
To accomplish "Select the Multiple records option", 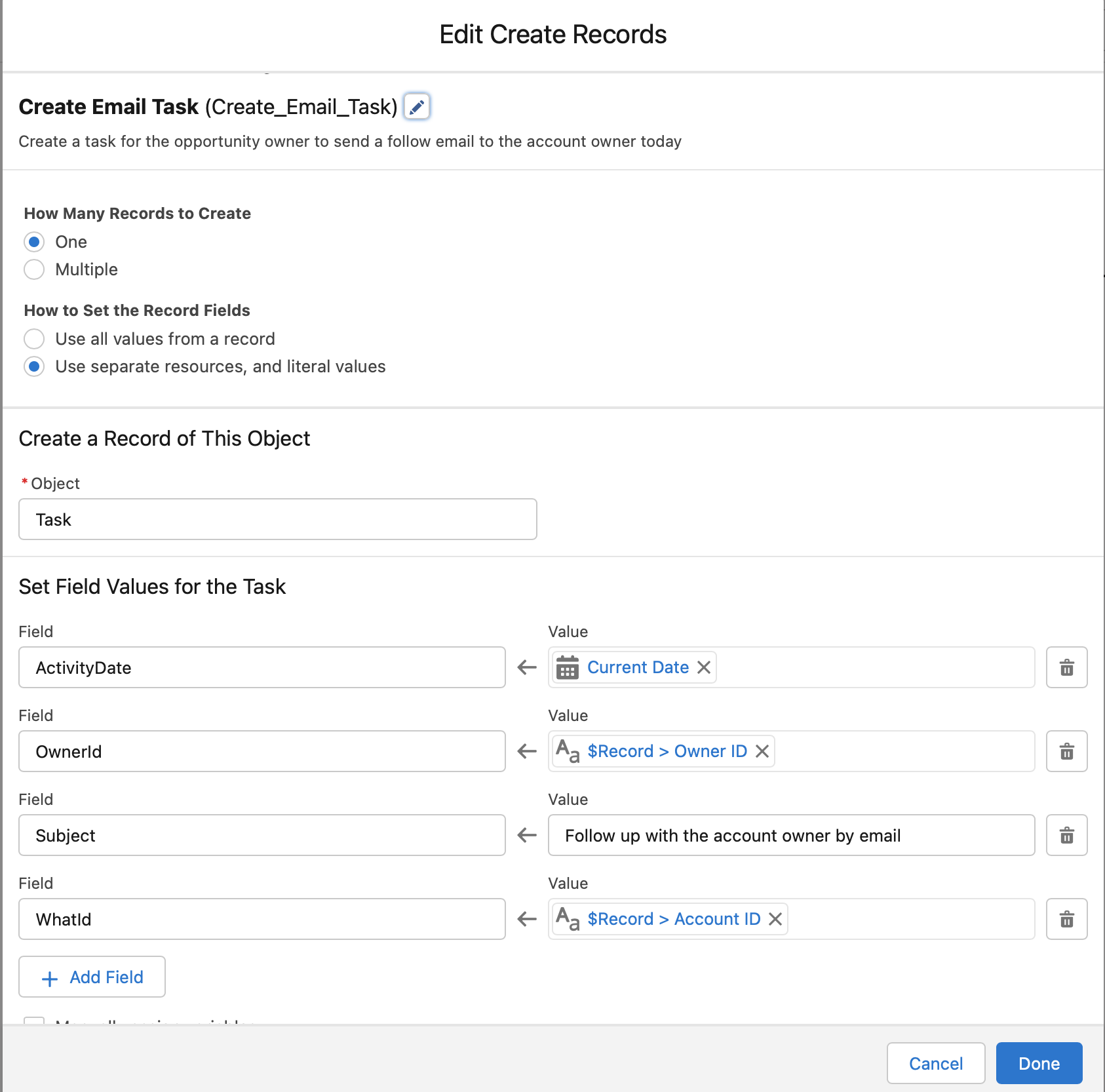I will click(34, 269).
